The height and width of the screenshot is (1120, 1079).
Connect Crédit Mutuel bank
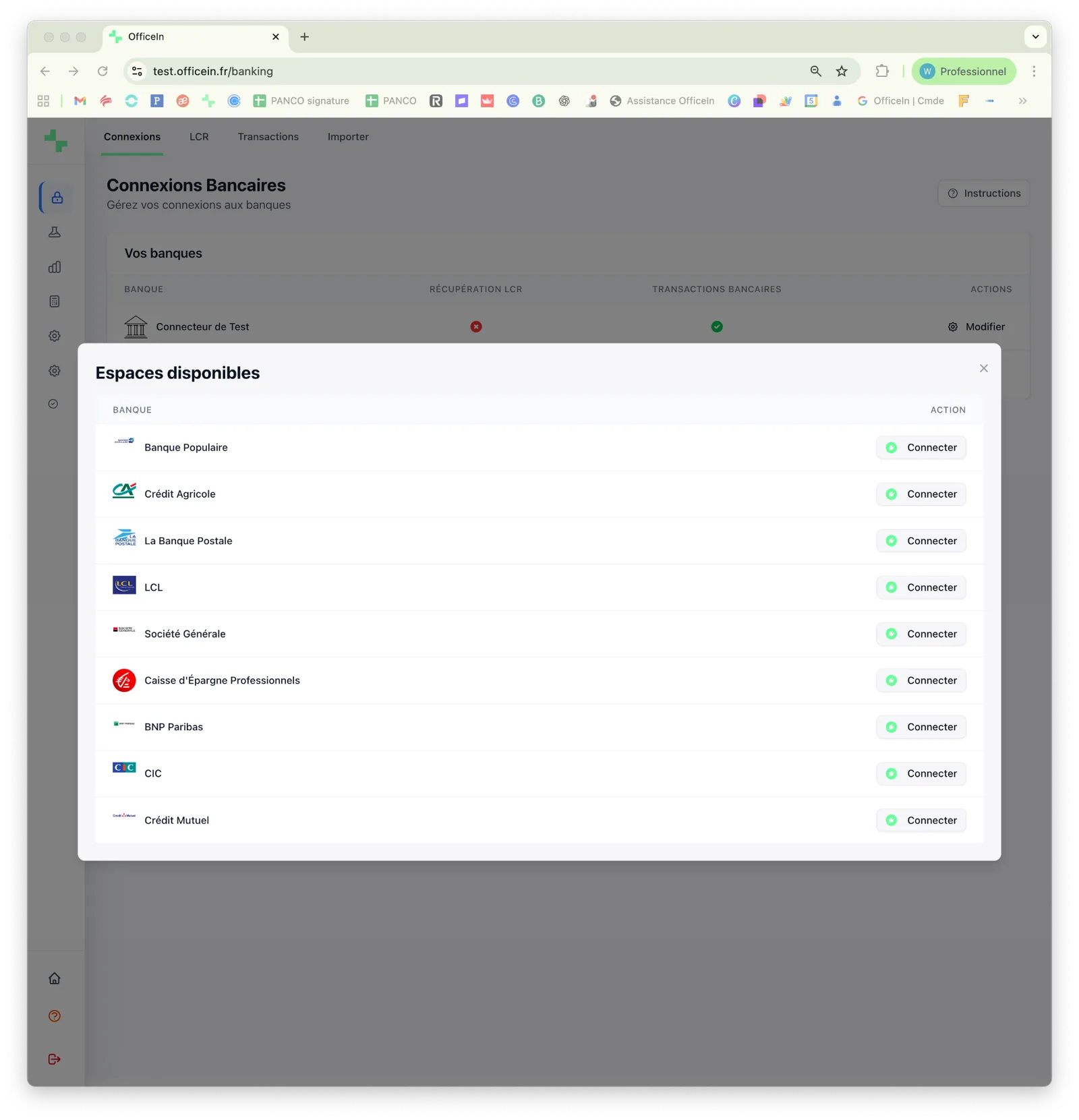click(921, 820)
